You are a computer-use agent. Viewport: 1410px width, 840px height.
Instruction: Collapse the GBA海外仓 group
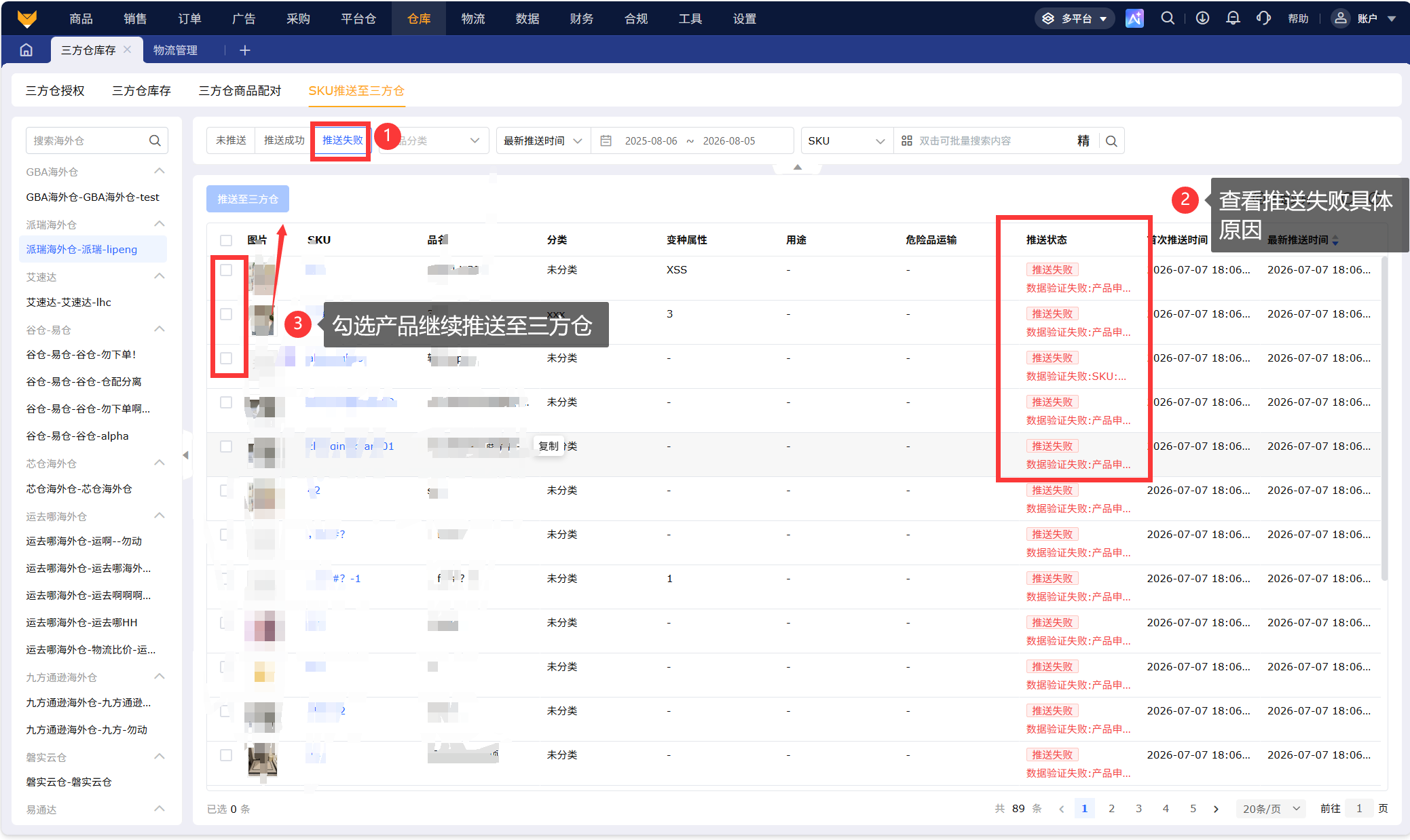[160, 171]
